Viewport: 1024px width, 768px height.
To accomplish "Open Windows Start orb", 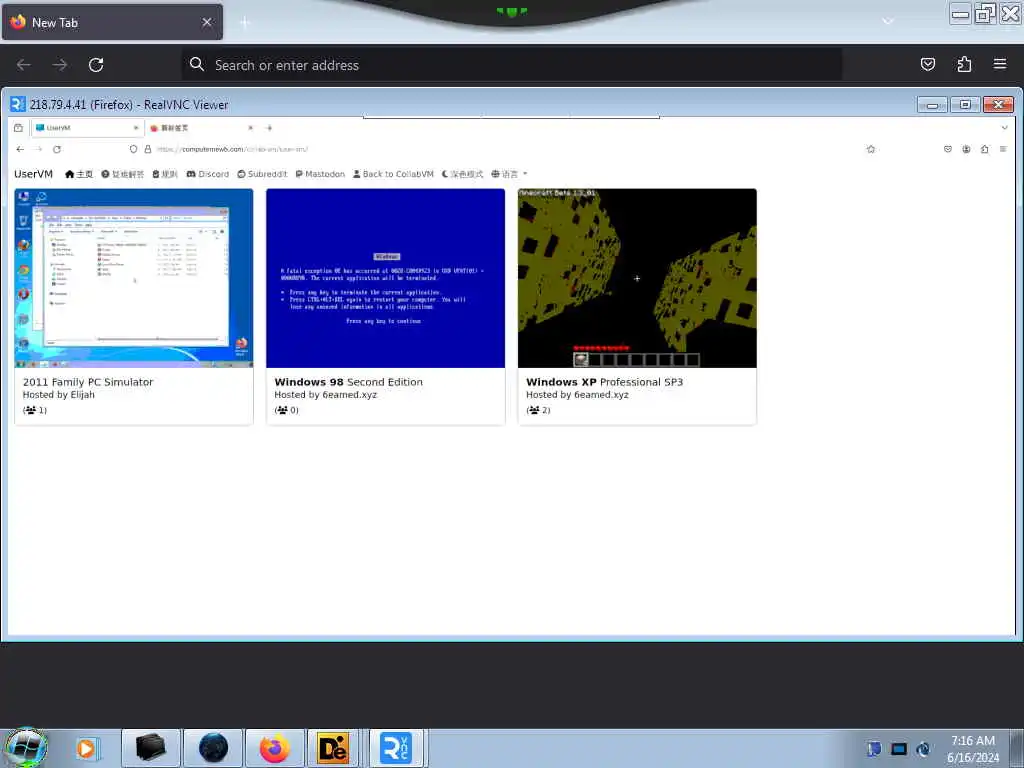I will pyautogui.click(x=26, y=748).
